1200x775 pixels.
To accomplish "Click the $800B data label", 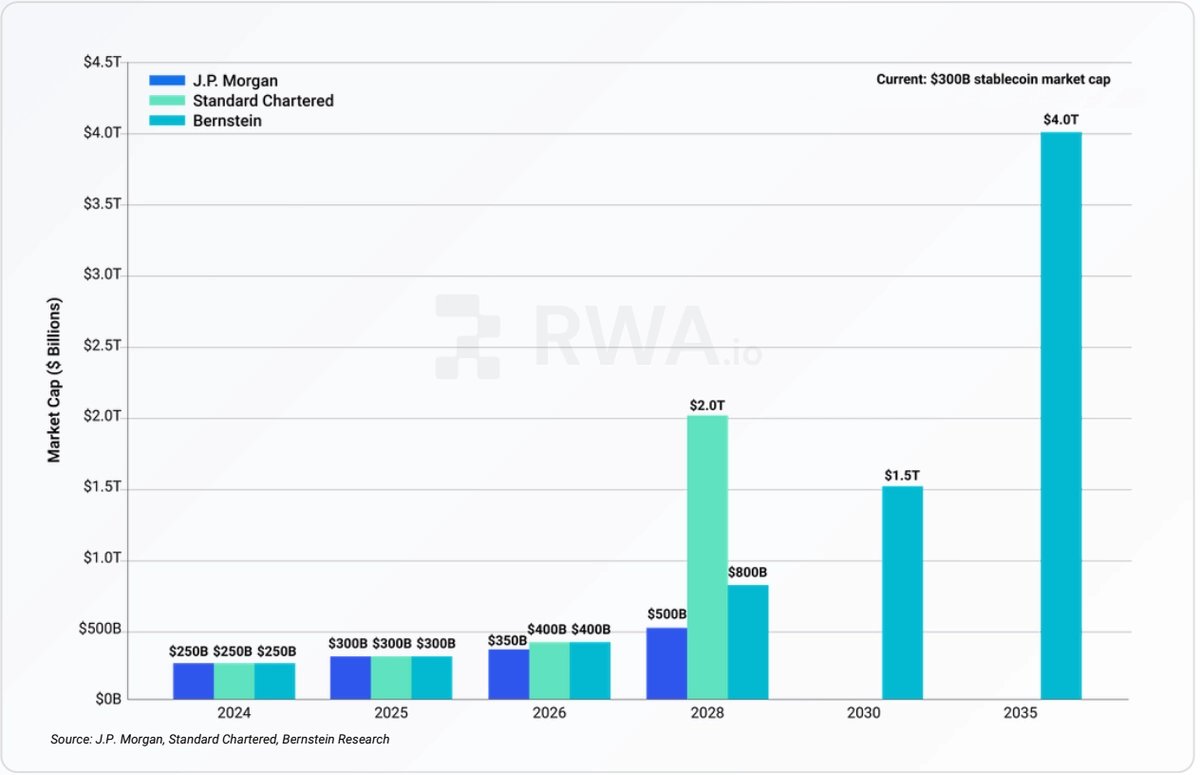I will (x=747, y=572).
